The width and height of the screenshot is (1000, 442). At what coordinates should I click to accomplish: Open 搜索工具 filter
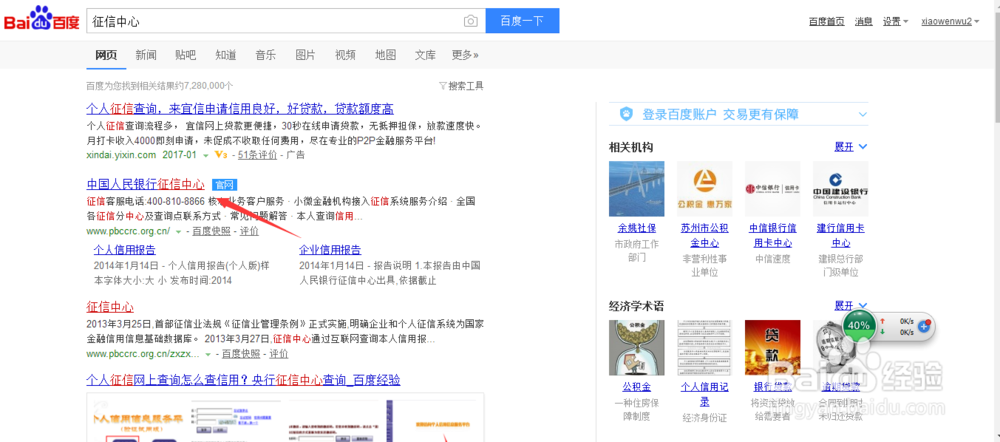pyautogui.click(x=461, y=85)
